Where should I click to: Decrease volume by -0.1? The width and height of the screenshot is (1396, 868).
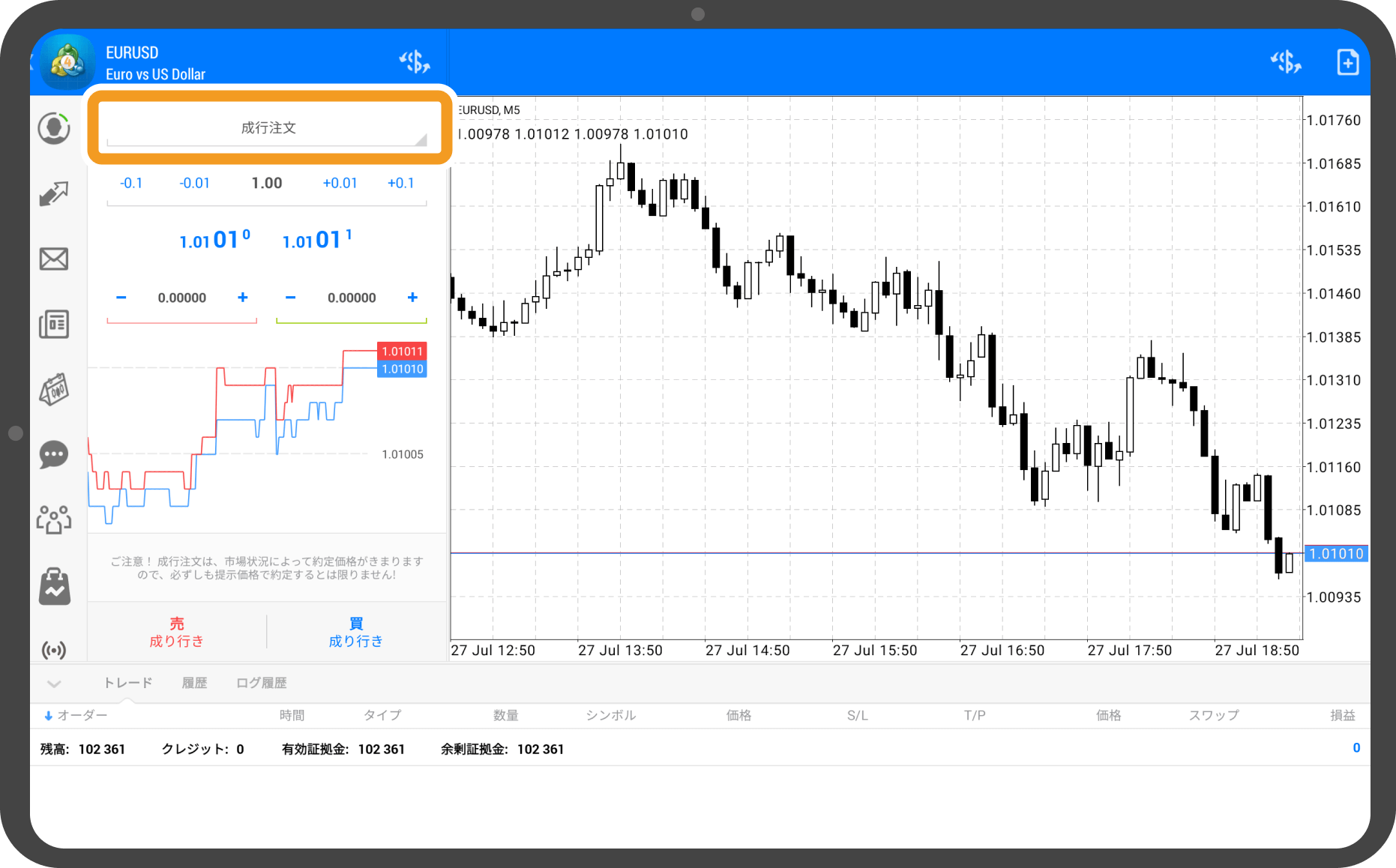click(x=131, y=183)
